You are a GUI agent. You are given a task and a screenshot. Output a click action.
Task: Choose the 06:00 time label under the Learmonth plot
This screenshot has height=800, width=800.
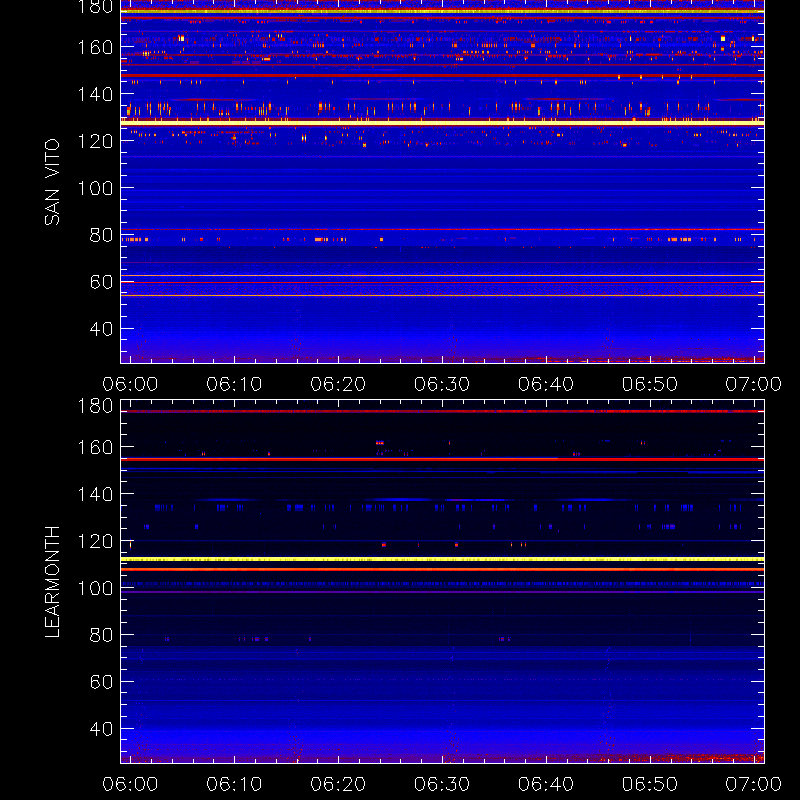(x=130, y=784)
